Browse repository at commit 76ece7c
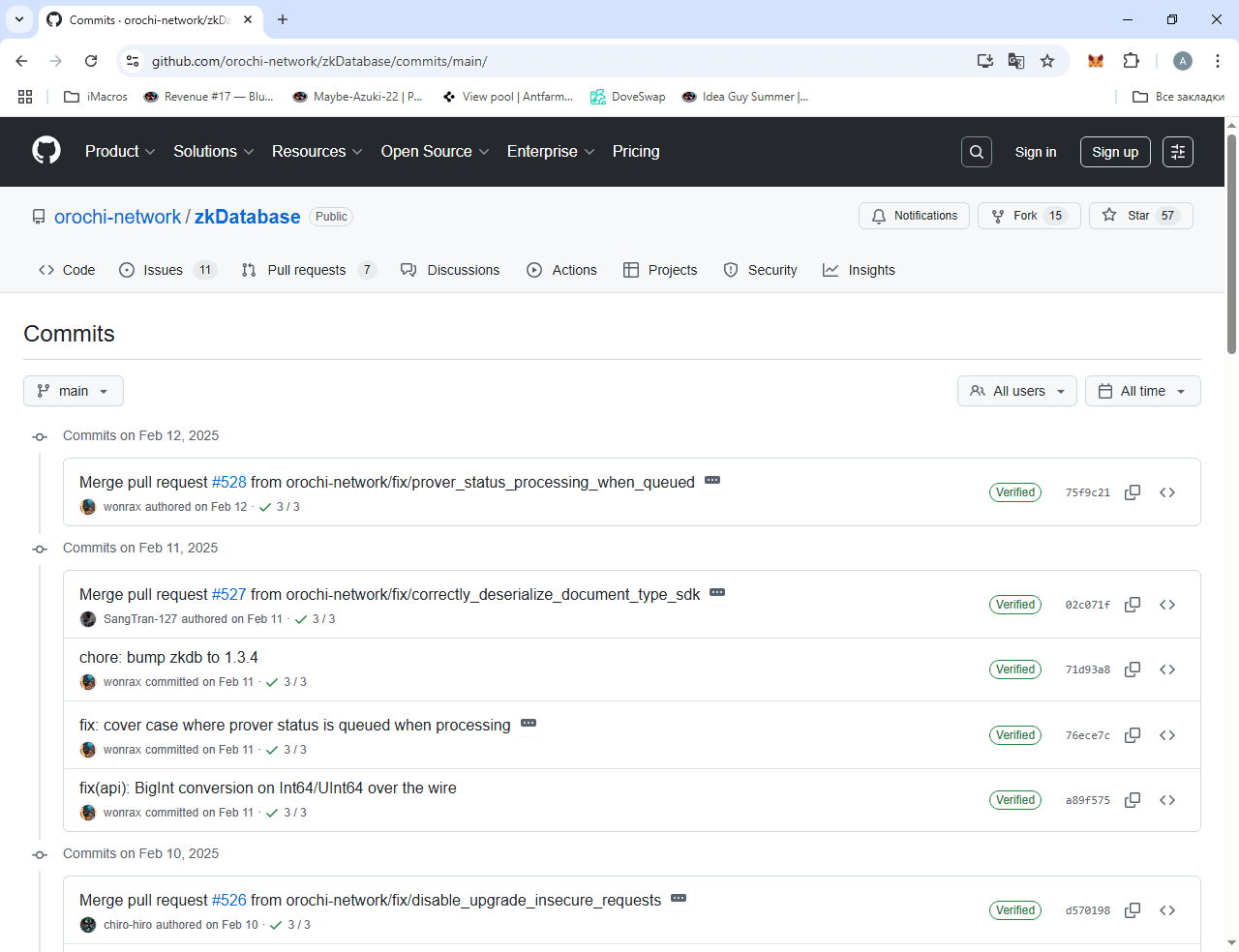 [1167, 735]
